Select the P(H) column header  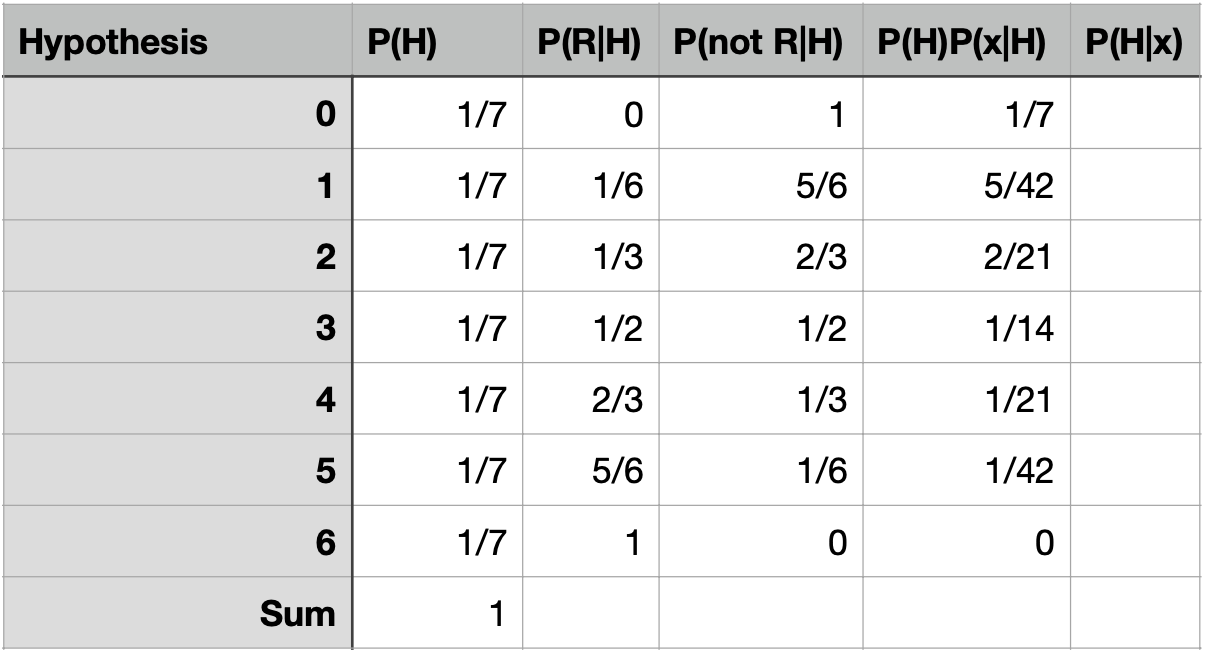pos(437,42)
